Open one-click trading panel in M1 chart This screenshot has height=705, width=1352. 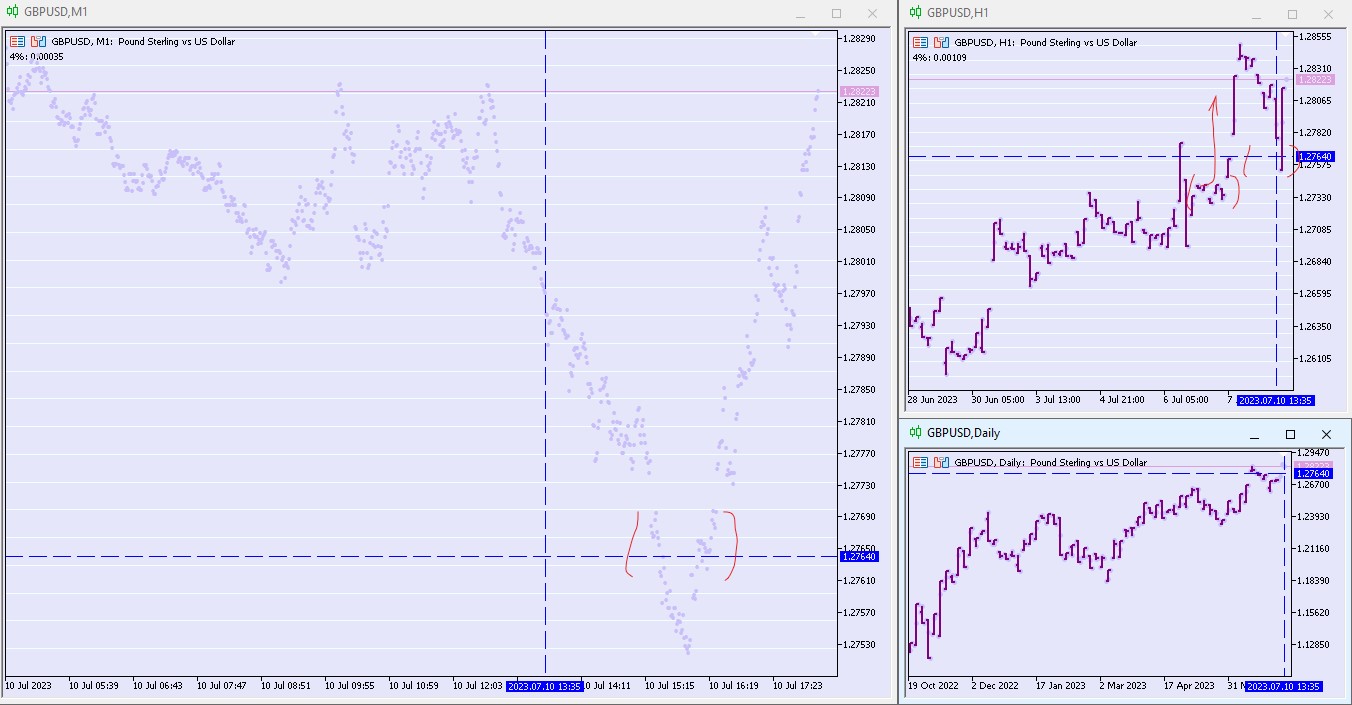pyautogui.click(x=18, y=42)
